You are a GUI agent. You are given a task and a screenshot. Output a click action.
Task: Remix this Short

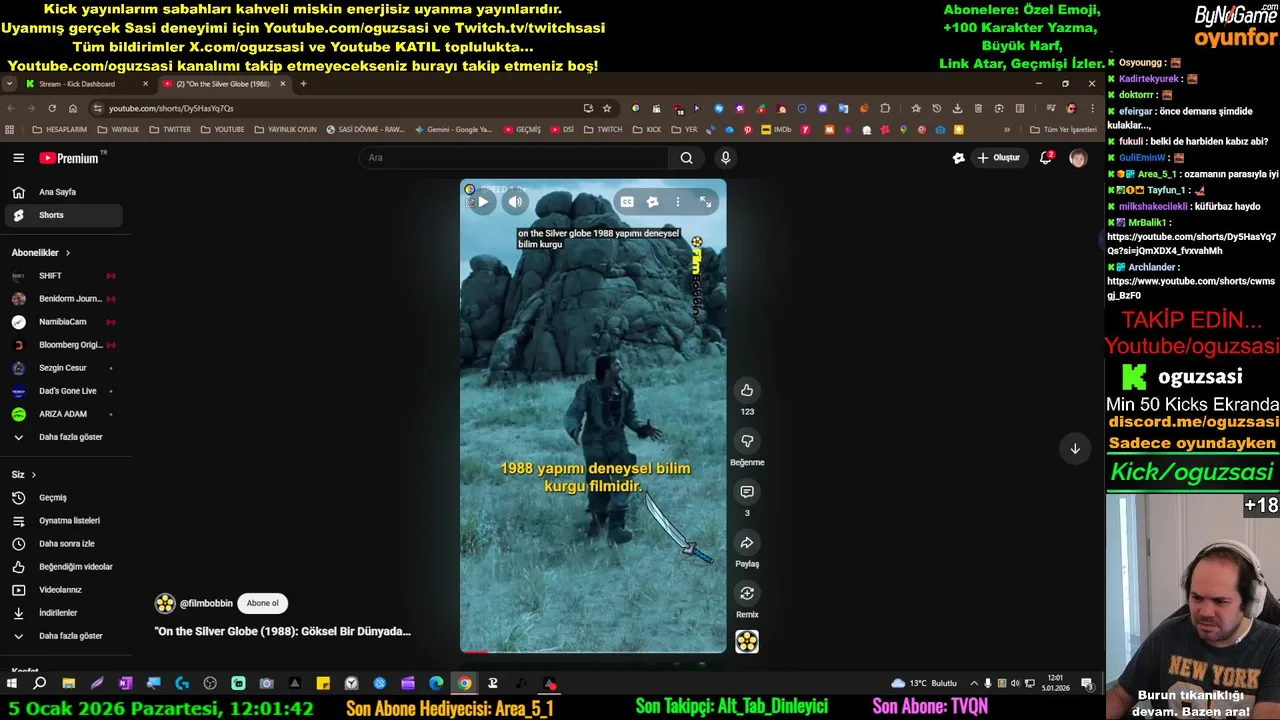click(747, 594)
